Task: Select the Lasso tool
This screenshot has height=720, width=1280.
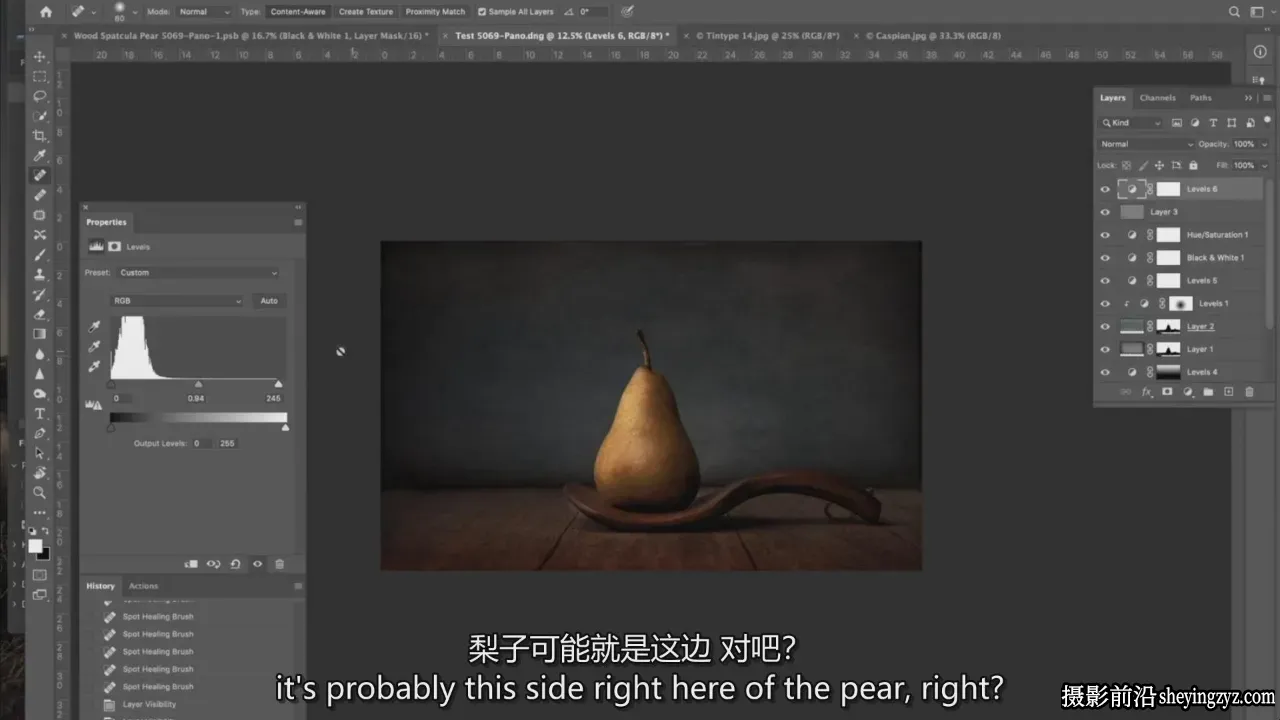Action: point(40,96)
